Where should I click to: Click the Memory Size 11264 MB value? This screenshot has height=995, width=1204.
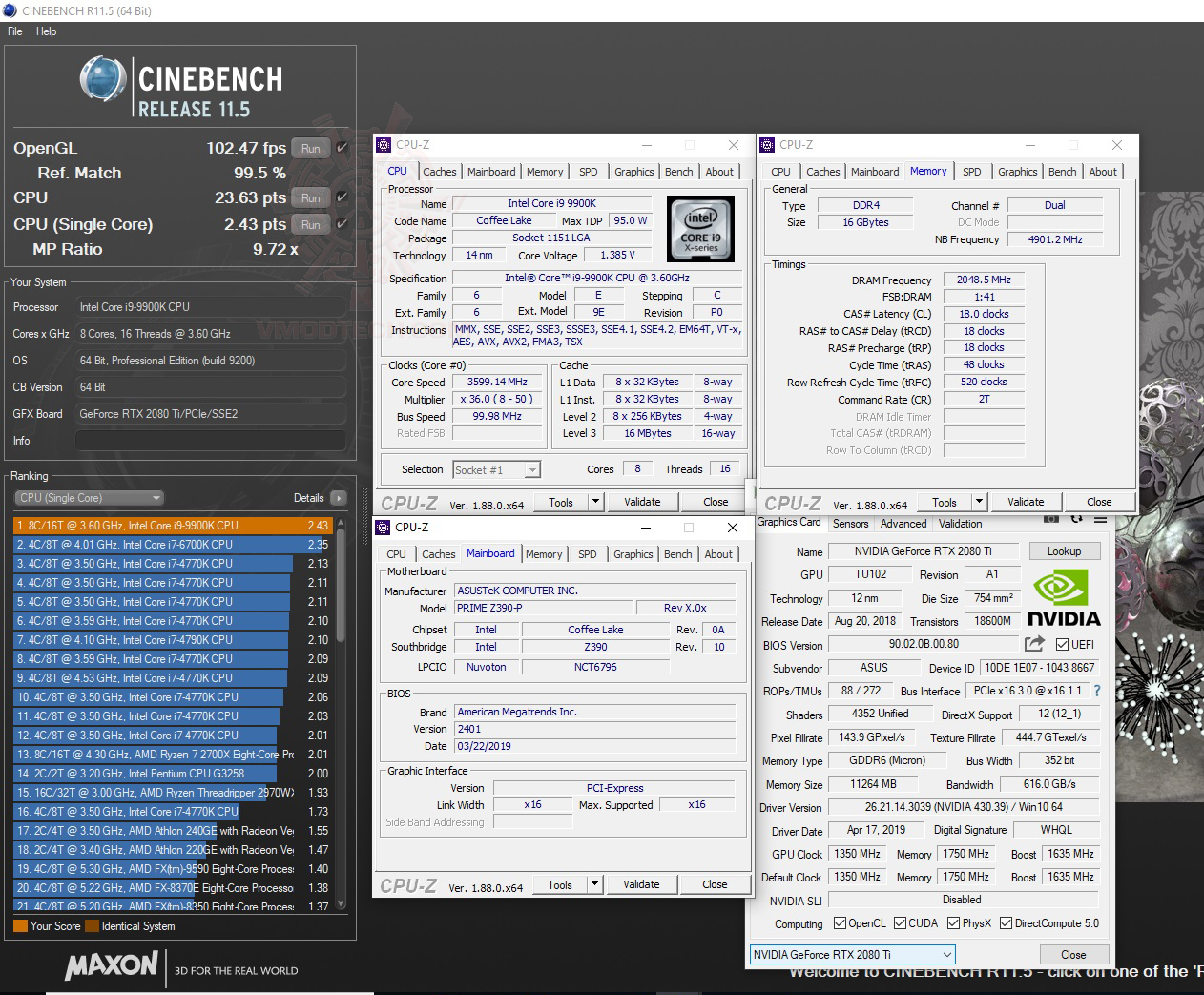click(874, 784)
